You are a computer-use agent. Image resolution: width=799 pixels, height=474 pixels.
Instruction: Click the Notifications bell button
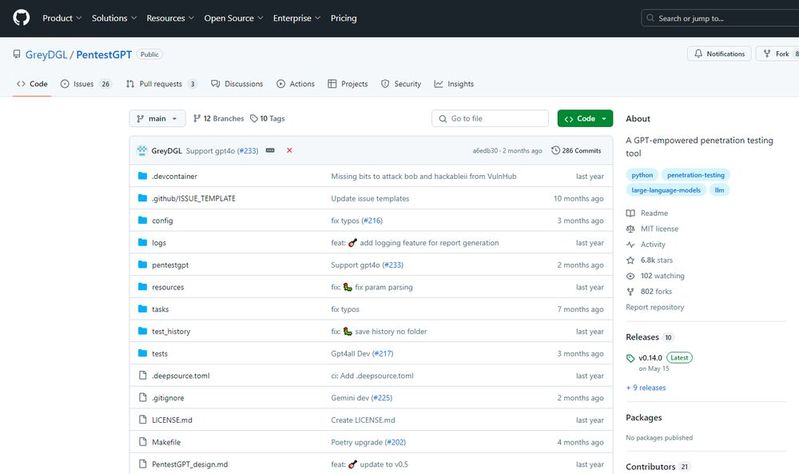719,54
